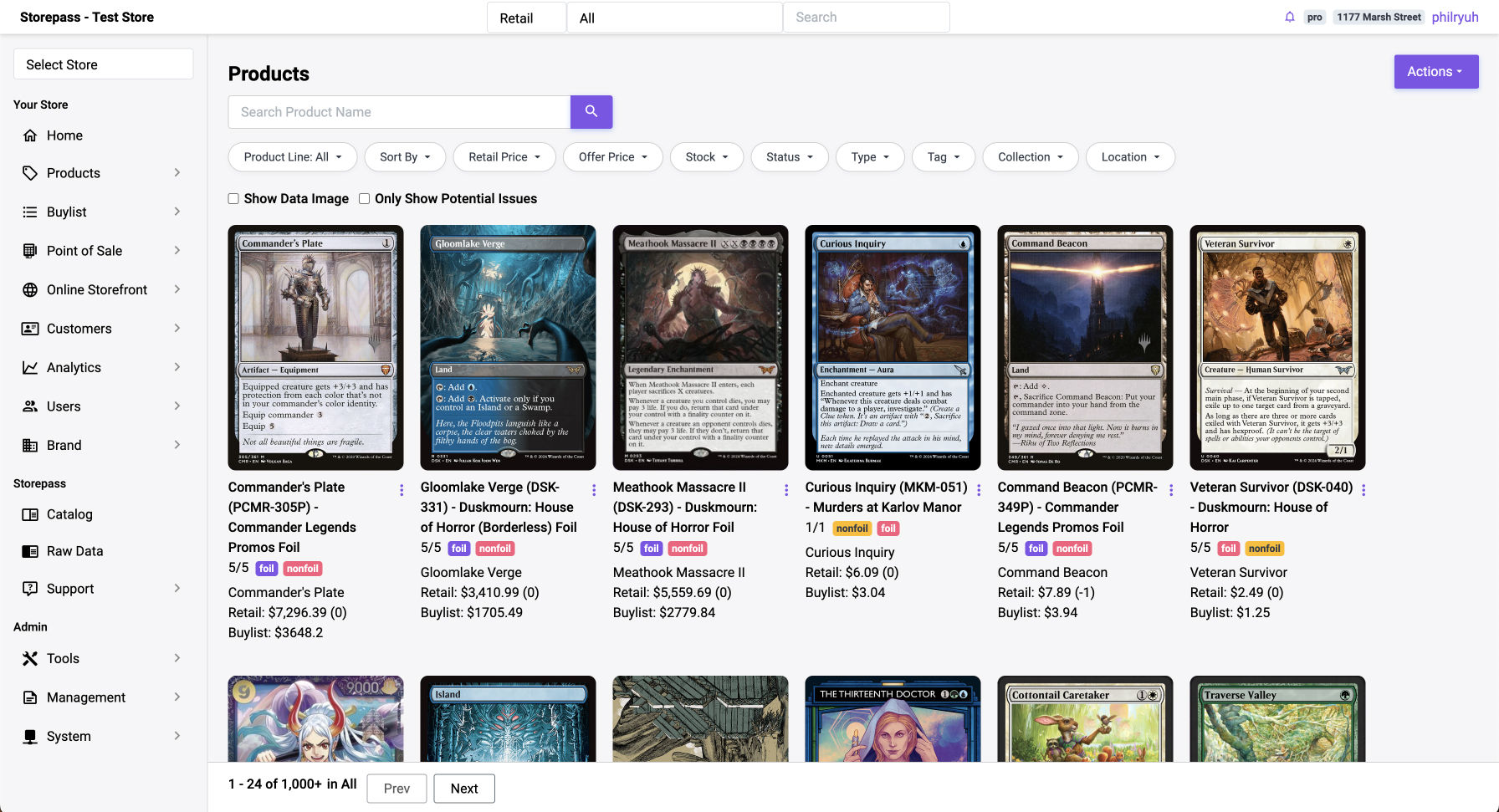This screenshot has width=1499, height=812.
Task: Open the Gloomlake Verge card image
Action: pyautogui.click(x=509, y=348)
